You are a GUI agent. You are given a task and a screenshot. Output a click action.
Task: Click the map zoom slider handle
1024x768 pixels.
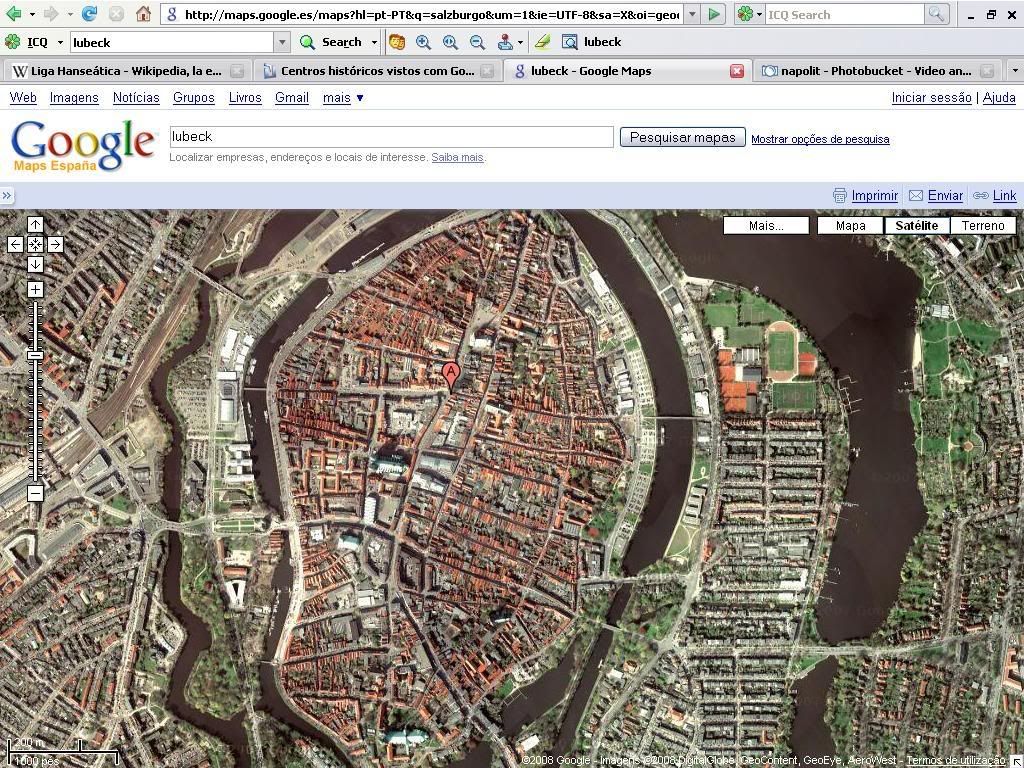coord(35,355)
